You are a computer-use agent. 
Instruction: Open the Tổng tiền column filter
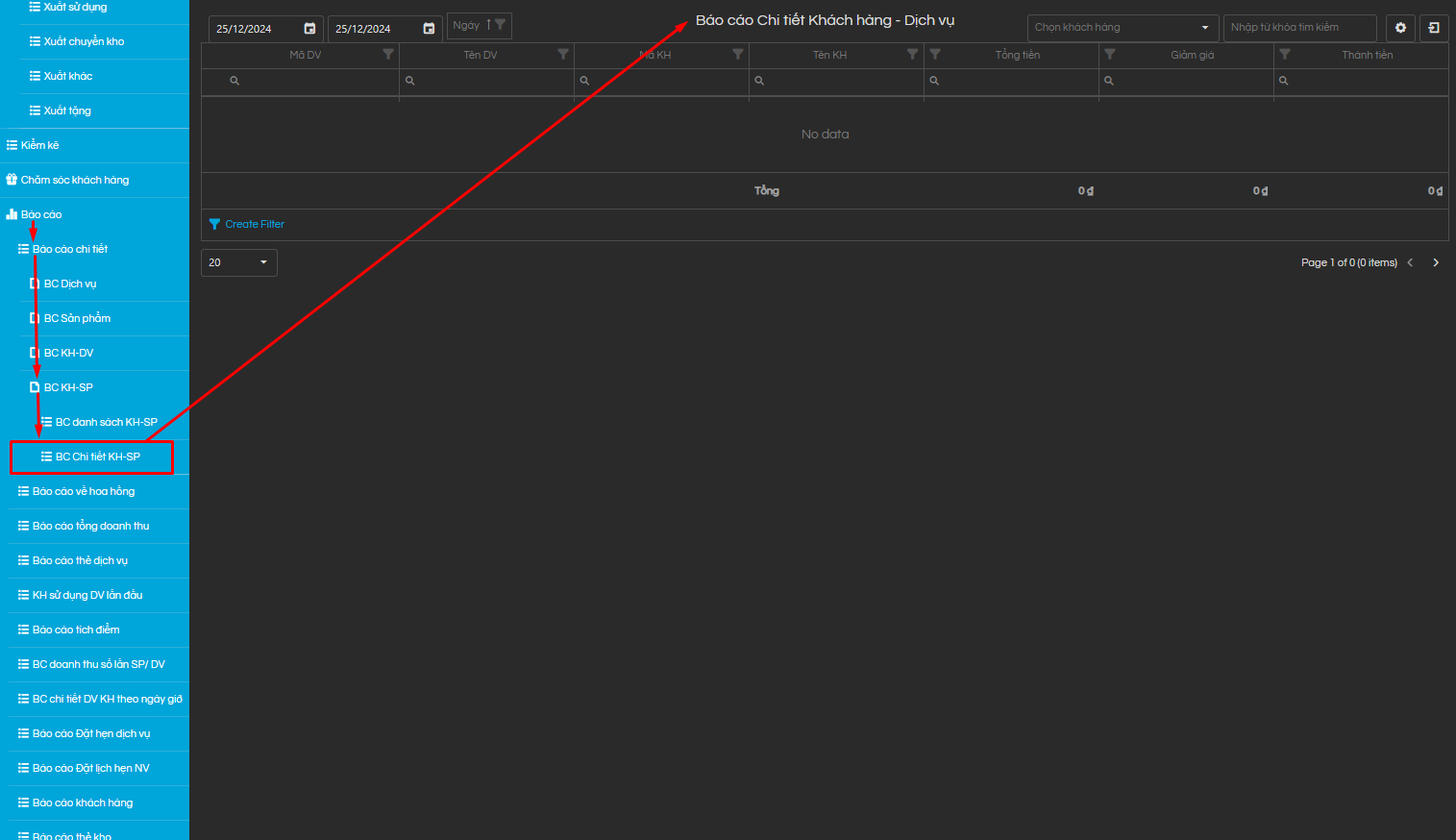coord(935,55)
